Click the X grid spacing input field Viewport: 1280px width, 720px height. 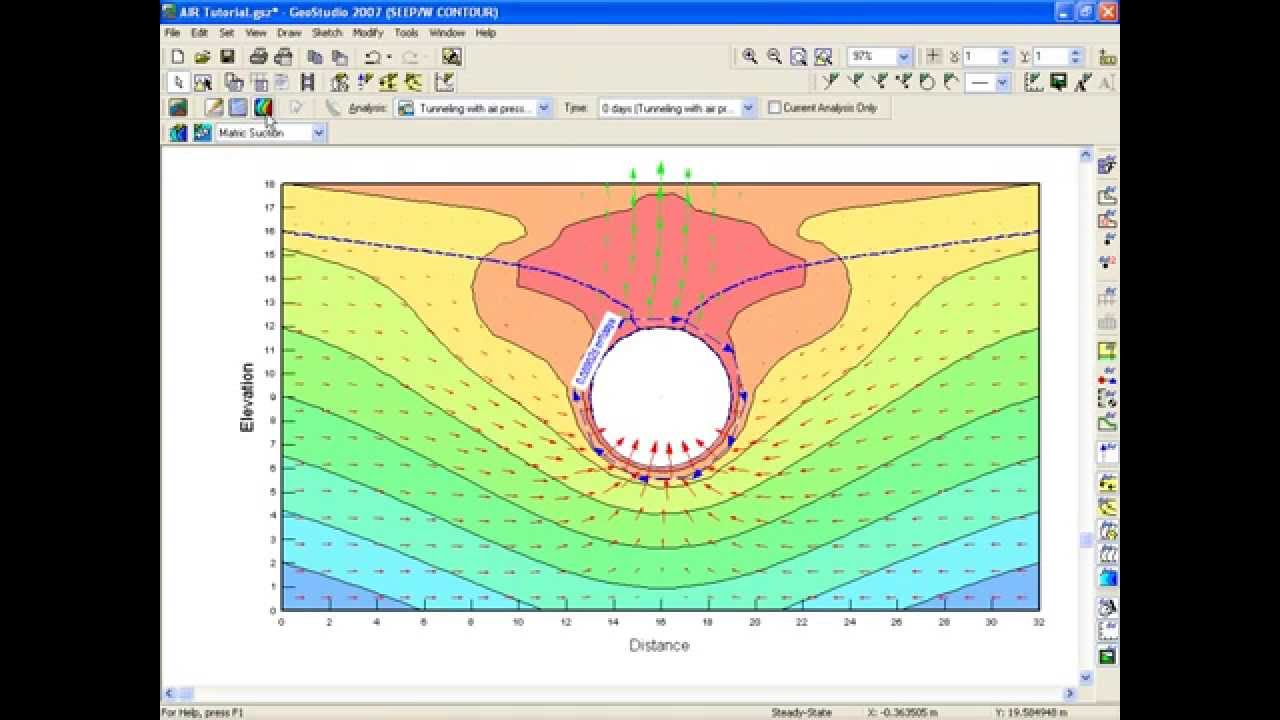[981, 57]
